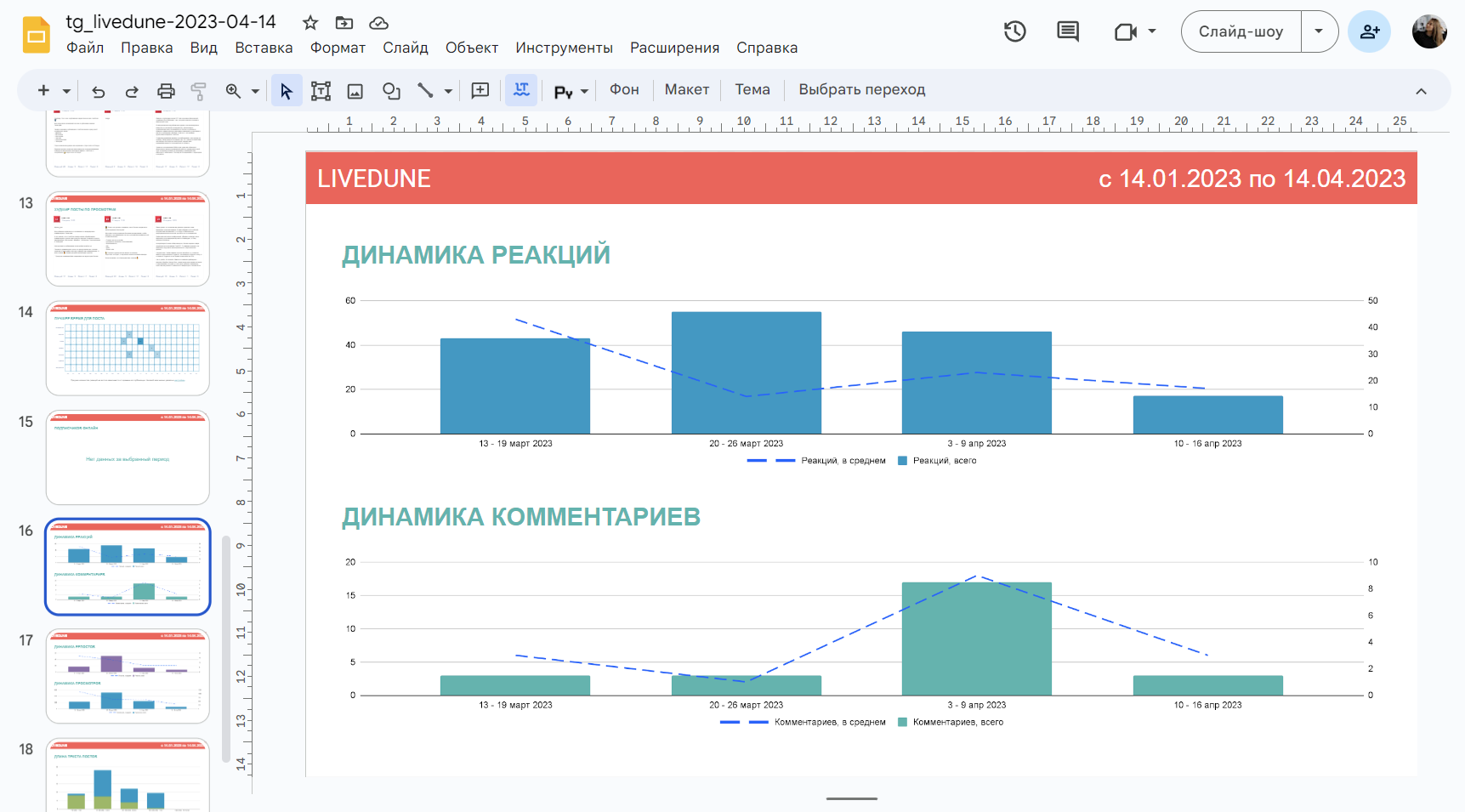
Task: Select slide 15 thumbnail
Action: point(128,457)
